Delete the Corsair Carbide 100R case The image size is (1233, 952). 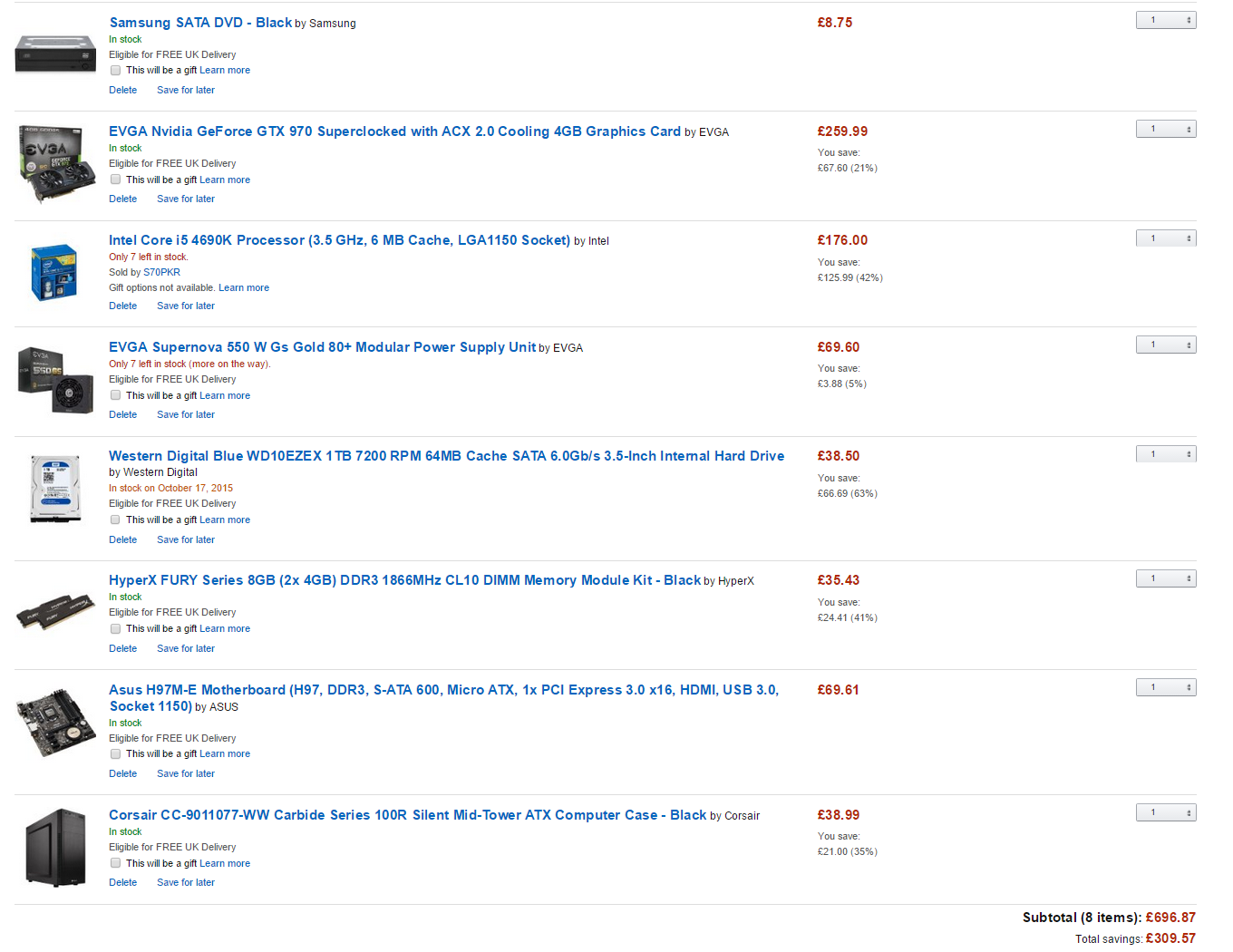pyautogui.click(x=123, y=882)
